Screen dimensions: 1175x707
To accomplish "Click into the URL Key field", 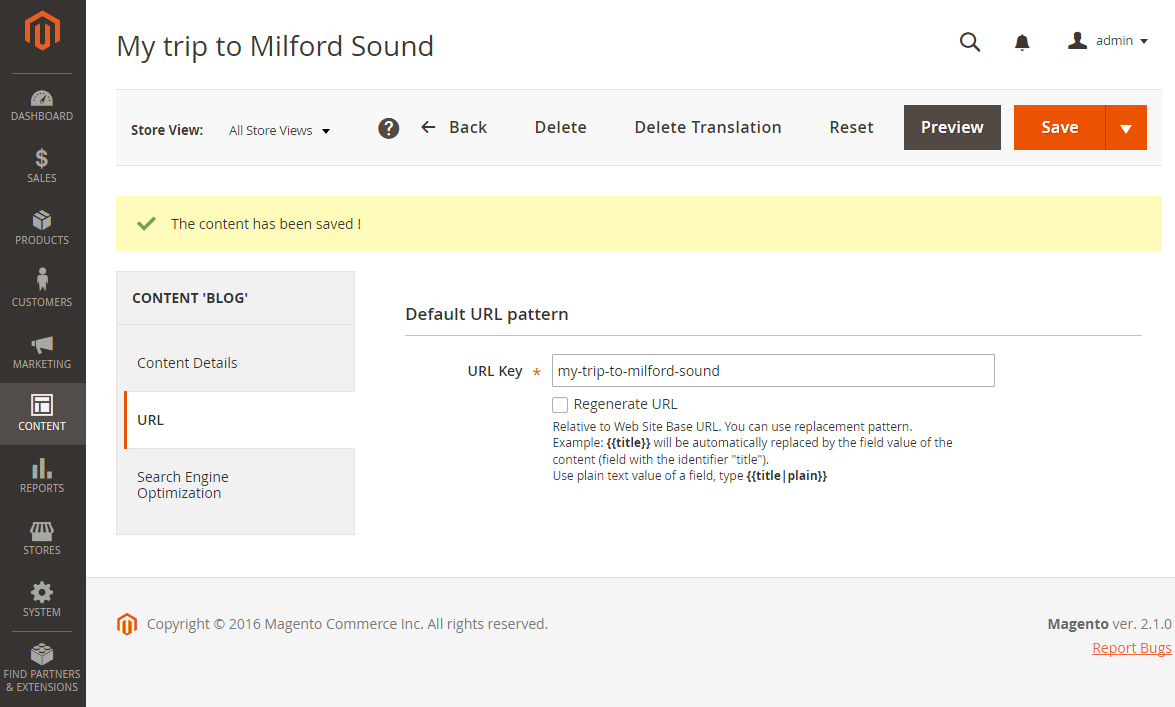I will point(773,370).
